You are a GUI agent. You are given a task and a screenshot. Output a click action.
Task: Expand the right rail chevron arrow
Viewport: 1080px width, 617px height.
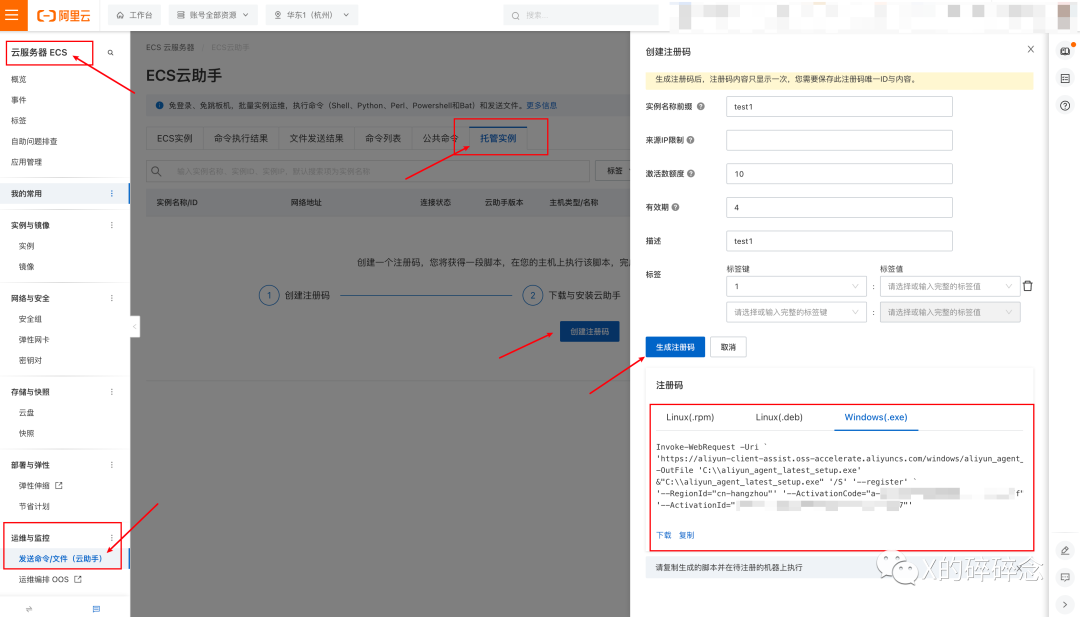(1065, 604)
